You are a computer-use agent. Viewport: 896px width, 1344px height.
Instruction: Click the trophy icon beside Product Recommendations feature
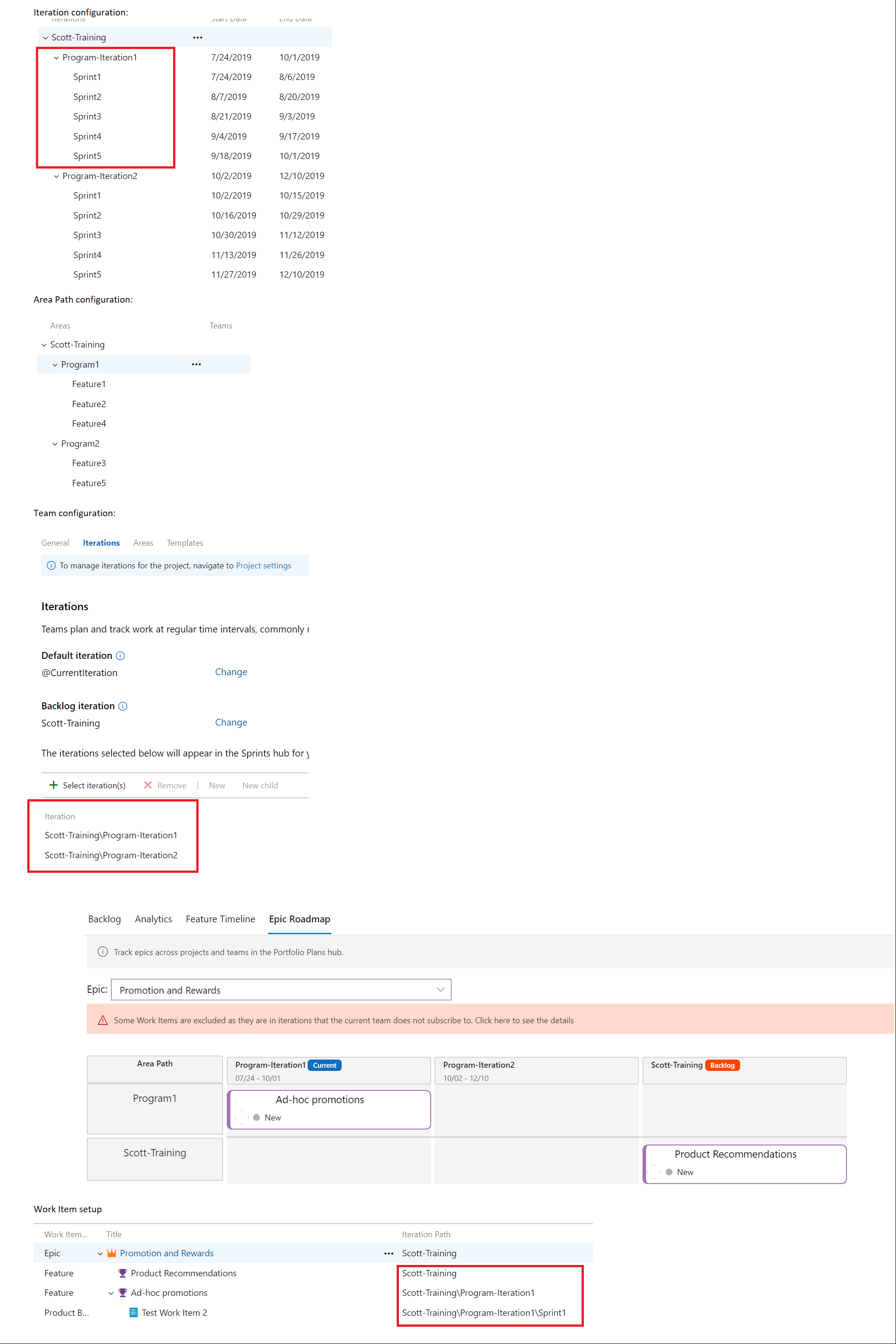coord(122,1273)
